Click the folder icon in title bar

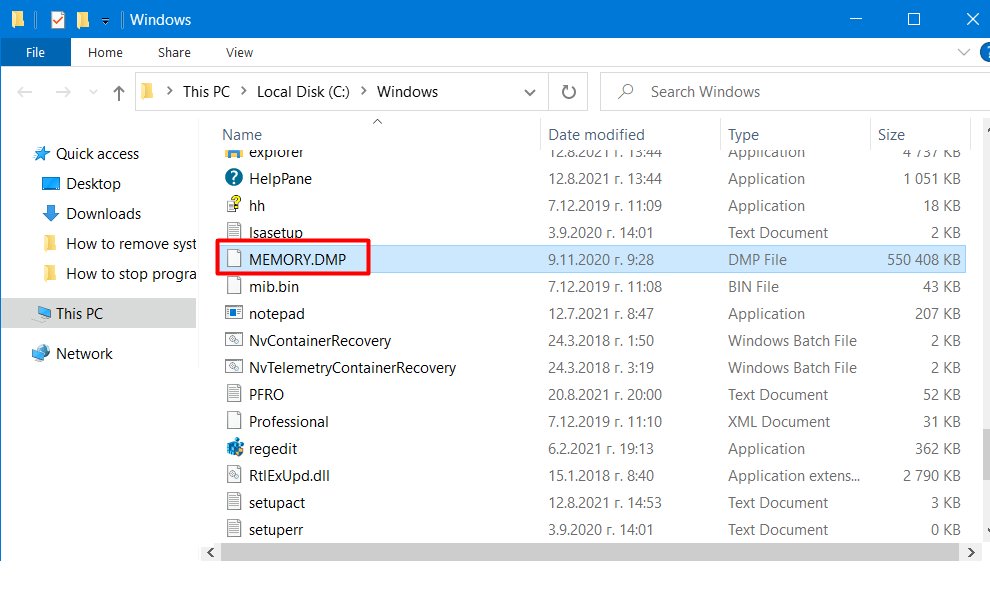pyautogui.click(x=18, y=20)
